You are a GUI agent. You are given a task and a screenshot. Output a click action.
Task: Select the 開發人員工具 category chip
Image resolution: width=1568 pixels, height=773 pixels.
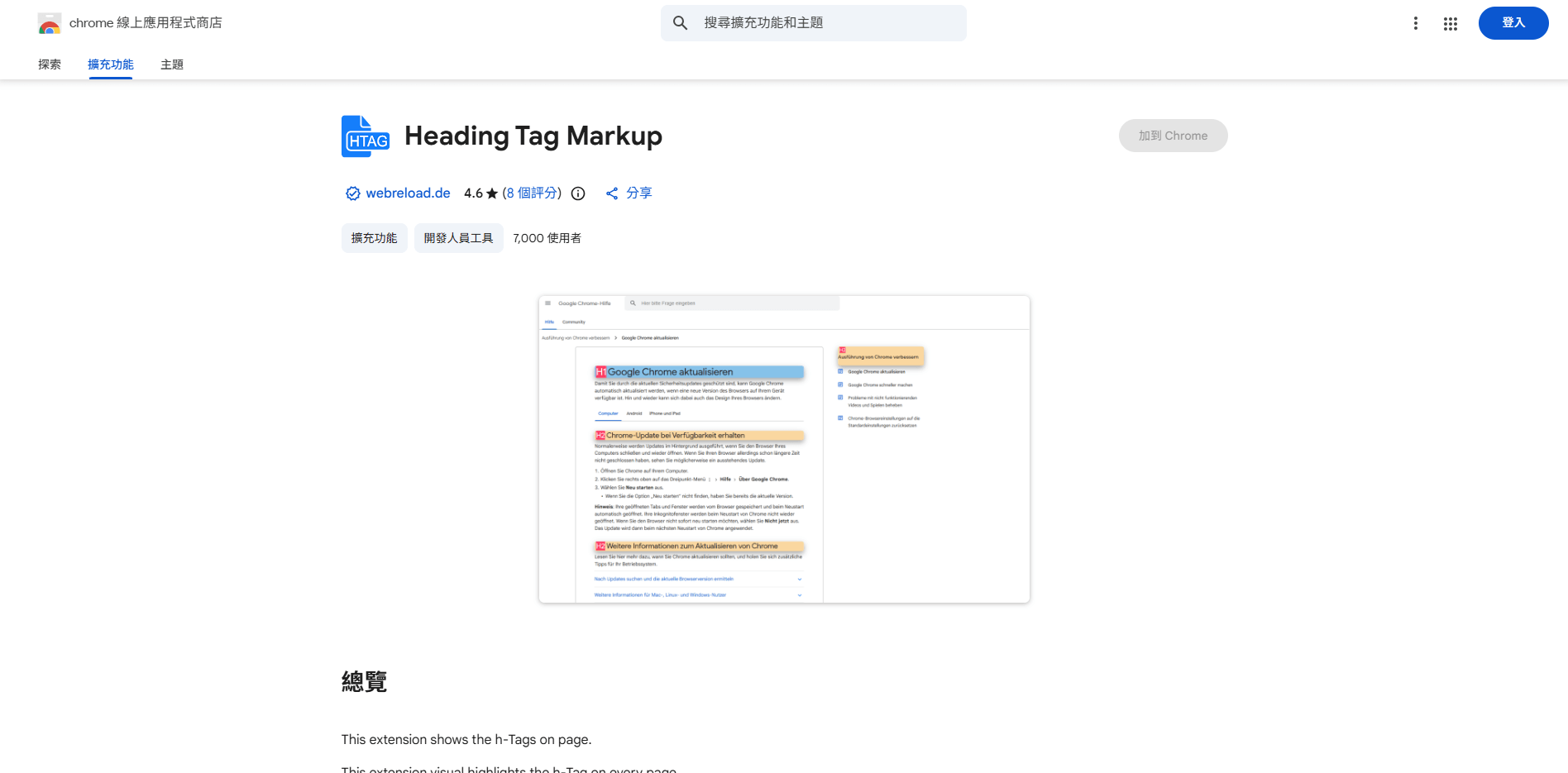[458, 237]
